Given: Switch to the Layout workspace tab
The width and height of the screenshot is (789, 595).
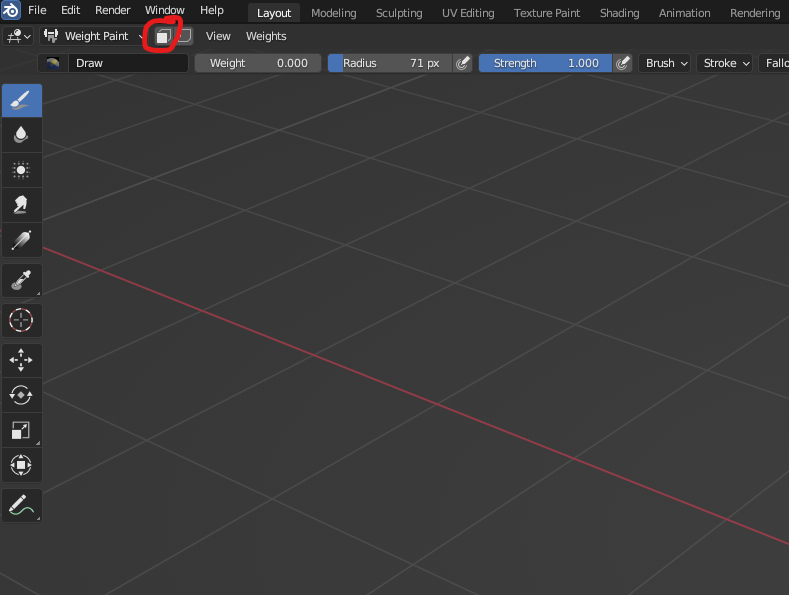Looking at the screenshot, I should [x=274, y=13].
